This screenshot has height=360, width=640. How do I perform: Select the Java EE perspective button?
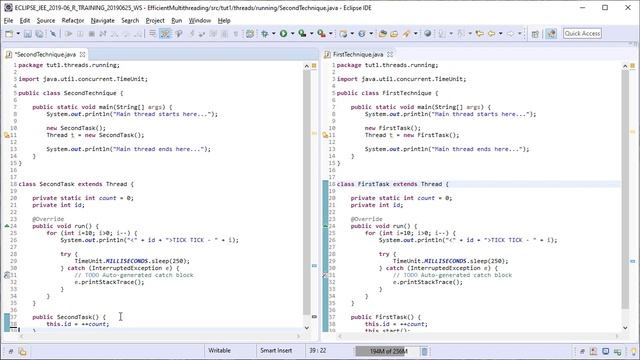tap(551, 34)
